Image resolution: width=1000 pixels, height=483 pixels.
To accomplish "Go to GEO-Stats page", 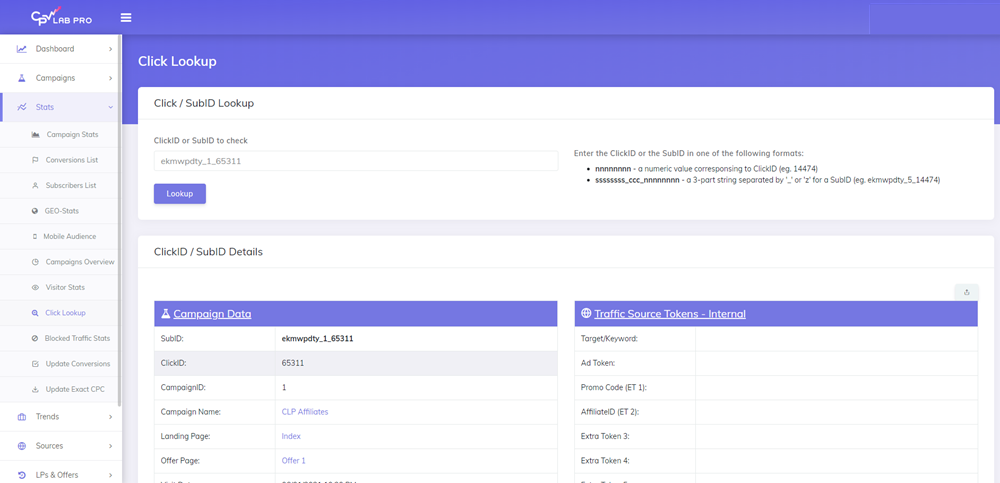I will click(x=62, y=211).
